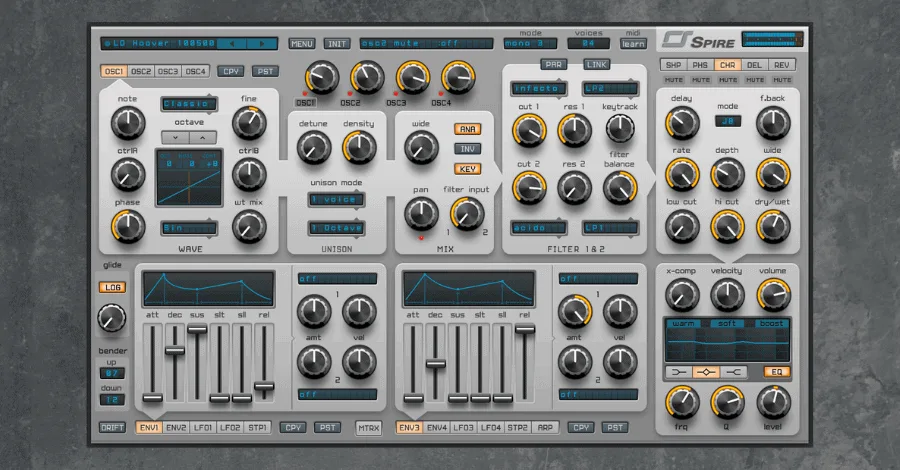Open the 1 voice unison mode dropdown
The height and width of the screenshot is (470, 900).
pyautogui.click(x=336, y=199)
